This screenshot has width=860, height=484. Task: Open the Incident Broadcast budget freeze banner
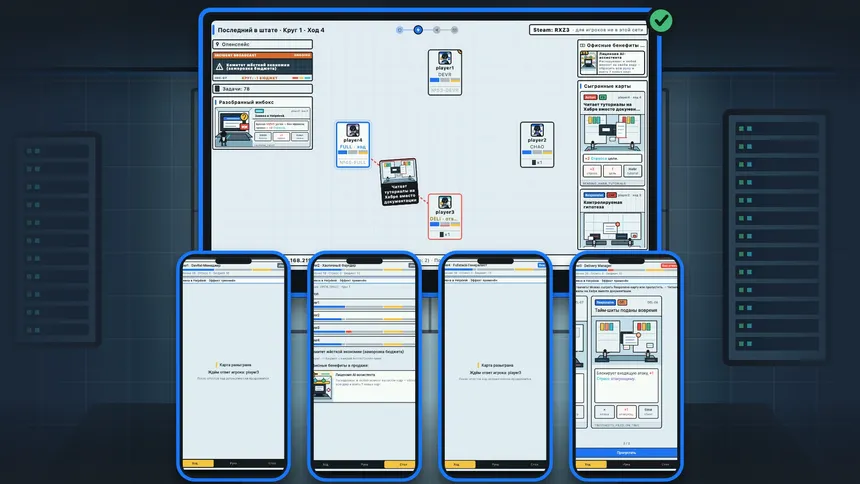(263, 66)
